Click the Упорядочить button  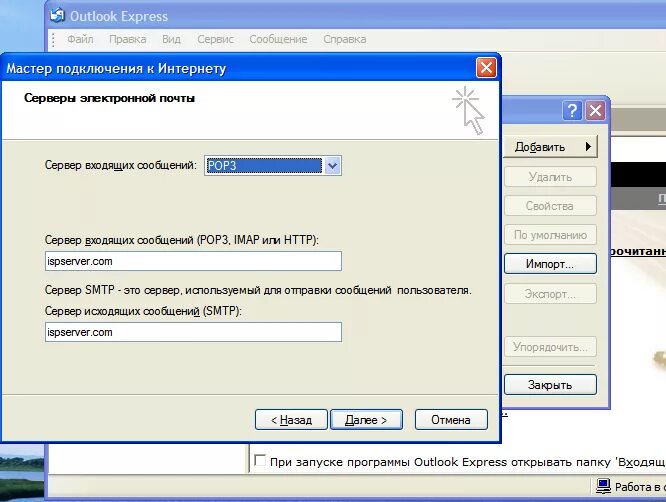550,347
